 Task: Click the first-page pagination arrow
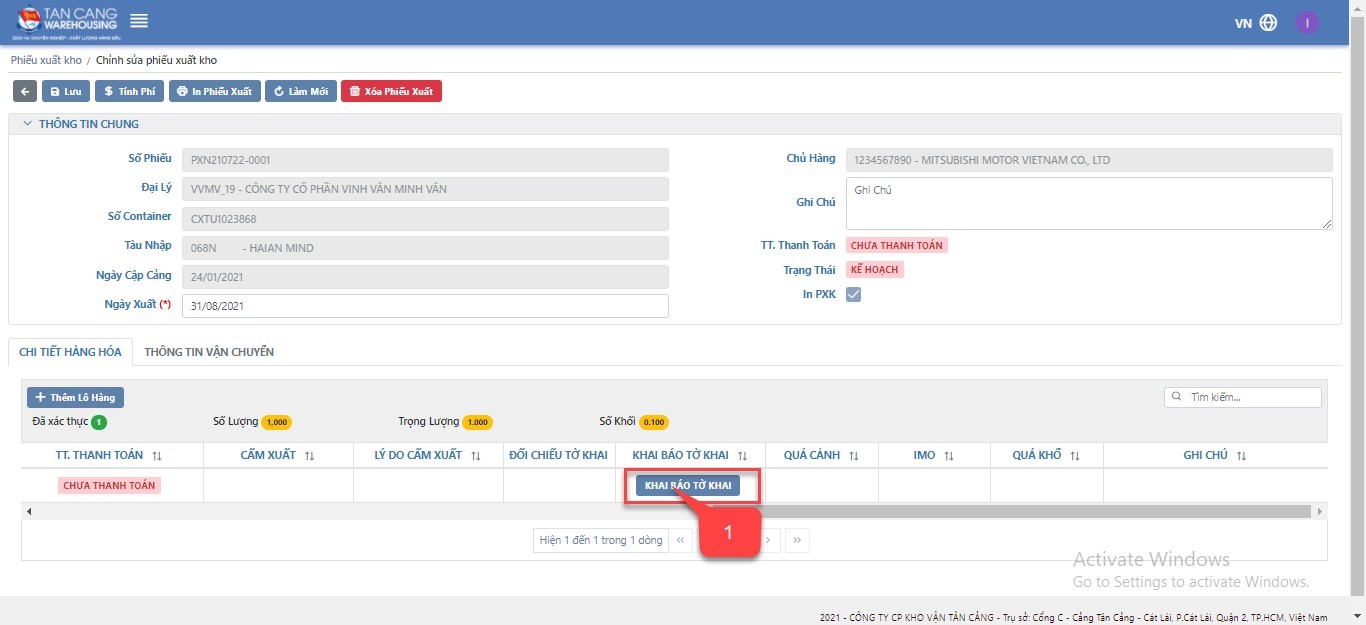[x=681, y=540]
